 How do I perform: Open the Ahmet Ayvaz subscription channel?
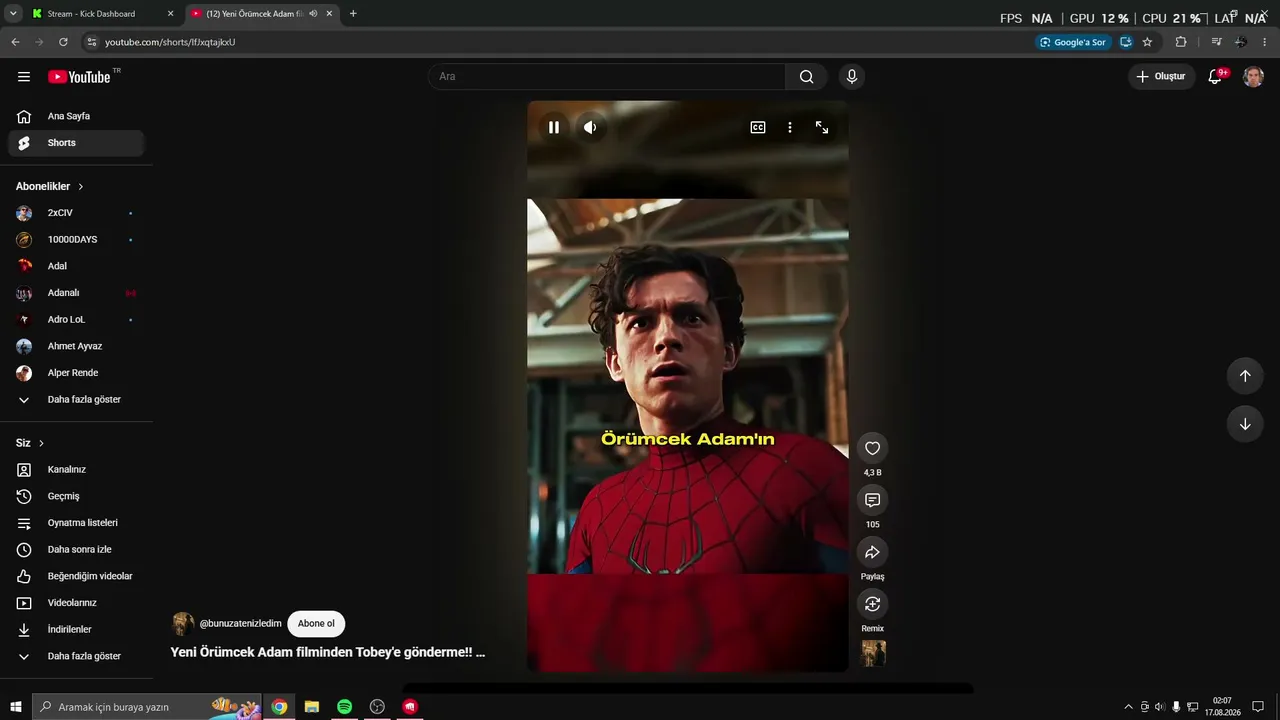[76, 346]
